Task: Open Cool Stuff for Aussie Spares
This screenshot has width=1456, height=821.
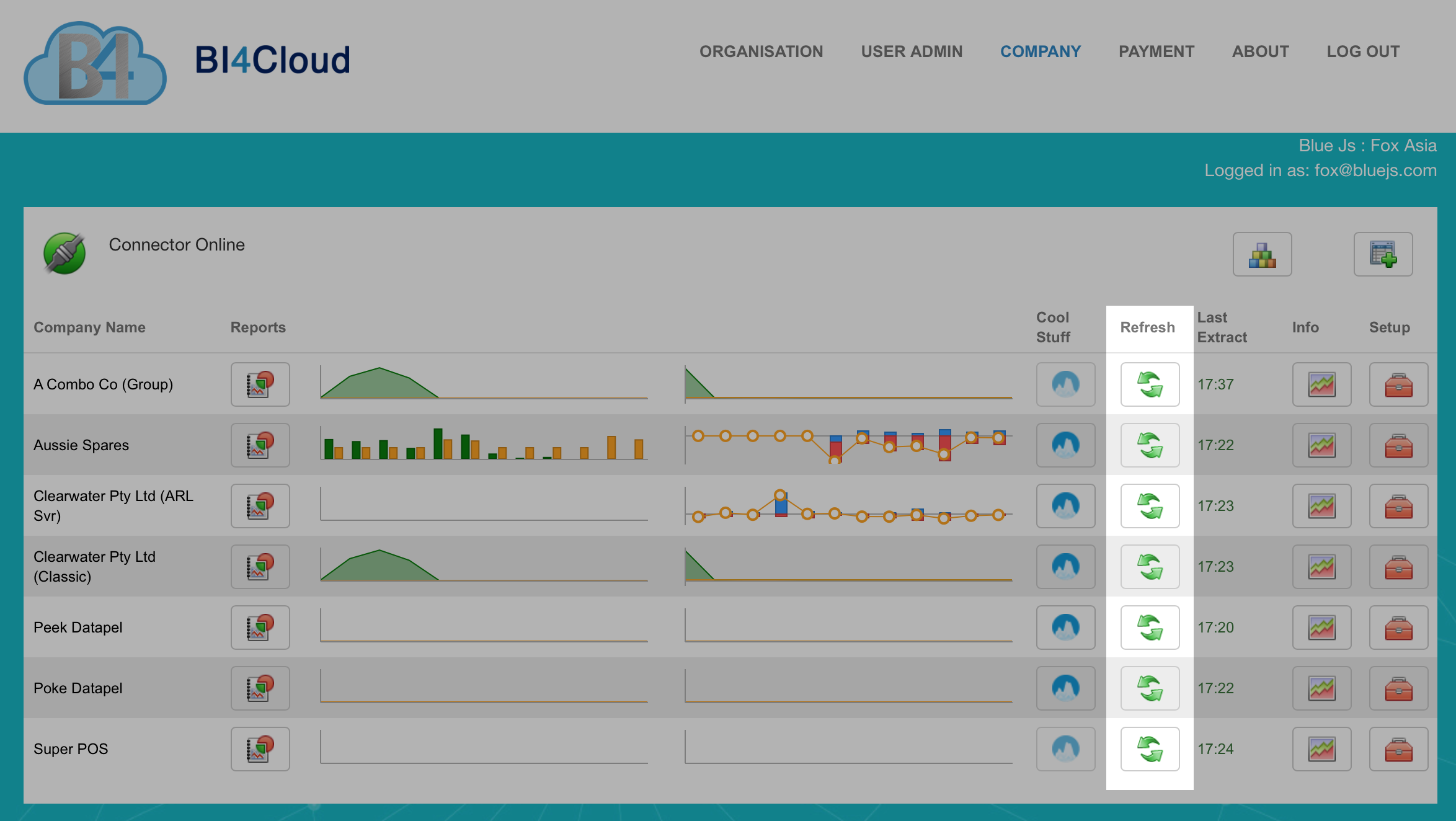Action: coord(1066,445)
